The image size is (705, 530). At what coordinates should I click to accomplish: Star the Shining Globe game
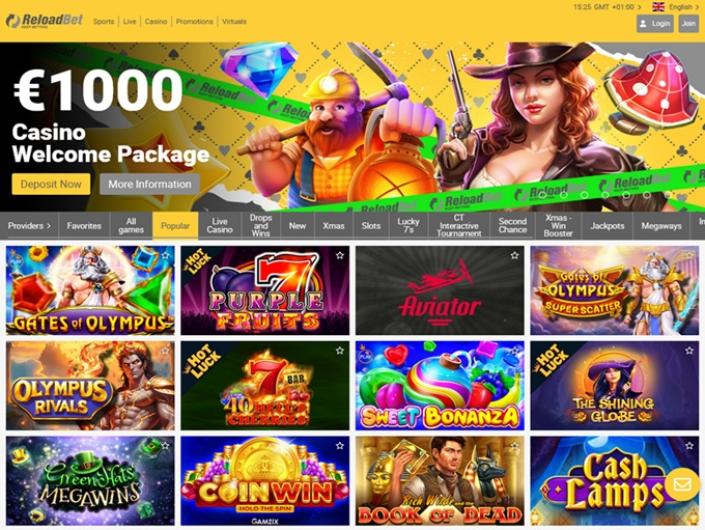pyautogui.click(x=689, y=350)
